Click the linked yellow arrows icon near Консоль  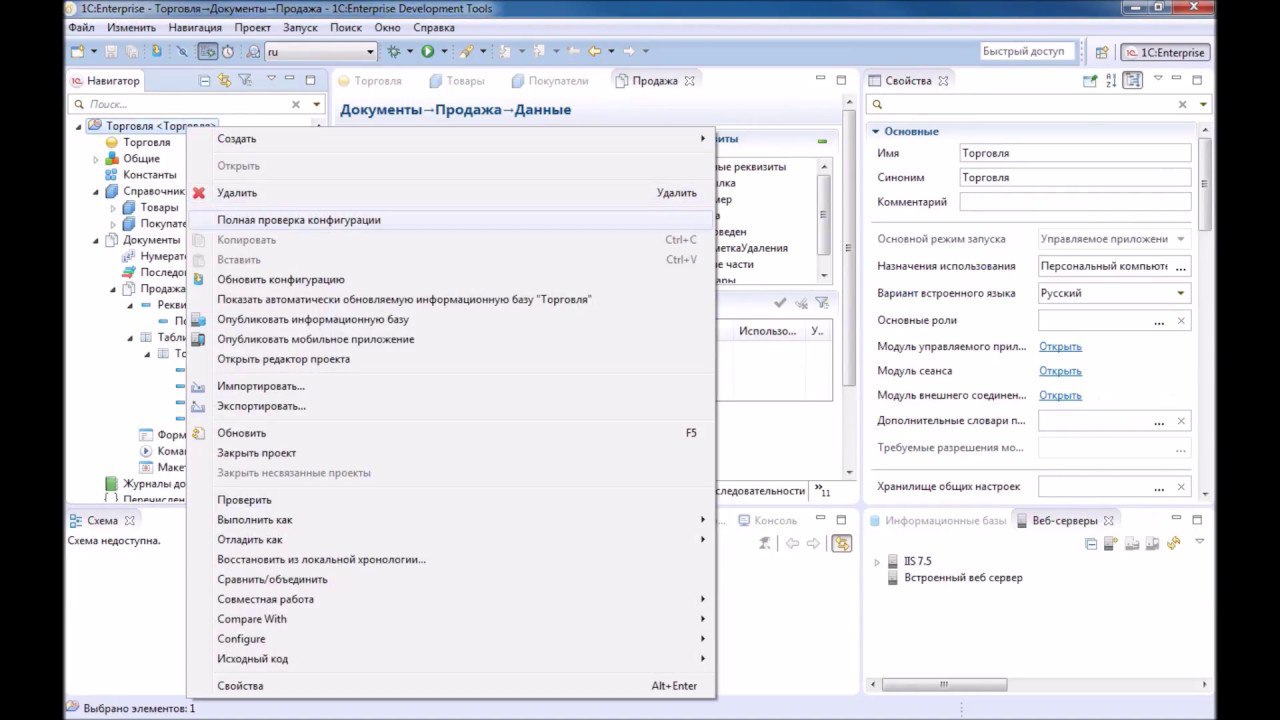point(841,543)
